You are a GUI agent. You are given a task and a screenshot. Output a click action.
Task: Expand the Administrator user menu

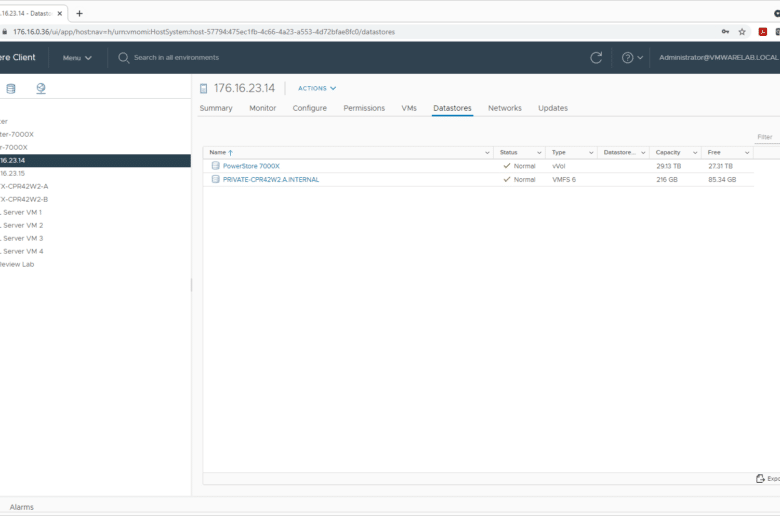pos(719,58)
